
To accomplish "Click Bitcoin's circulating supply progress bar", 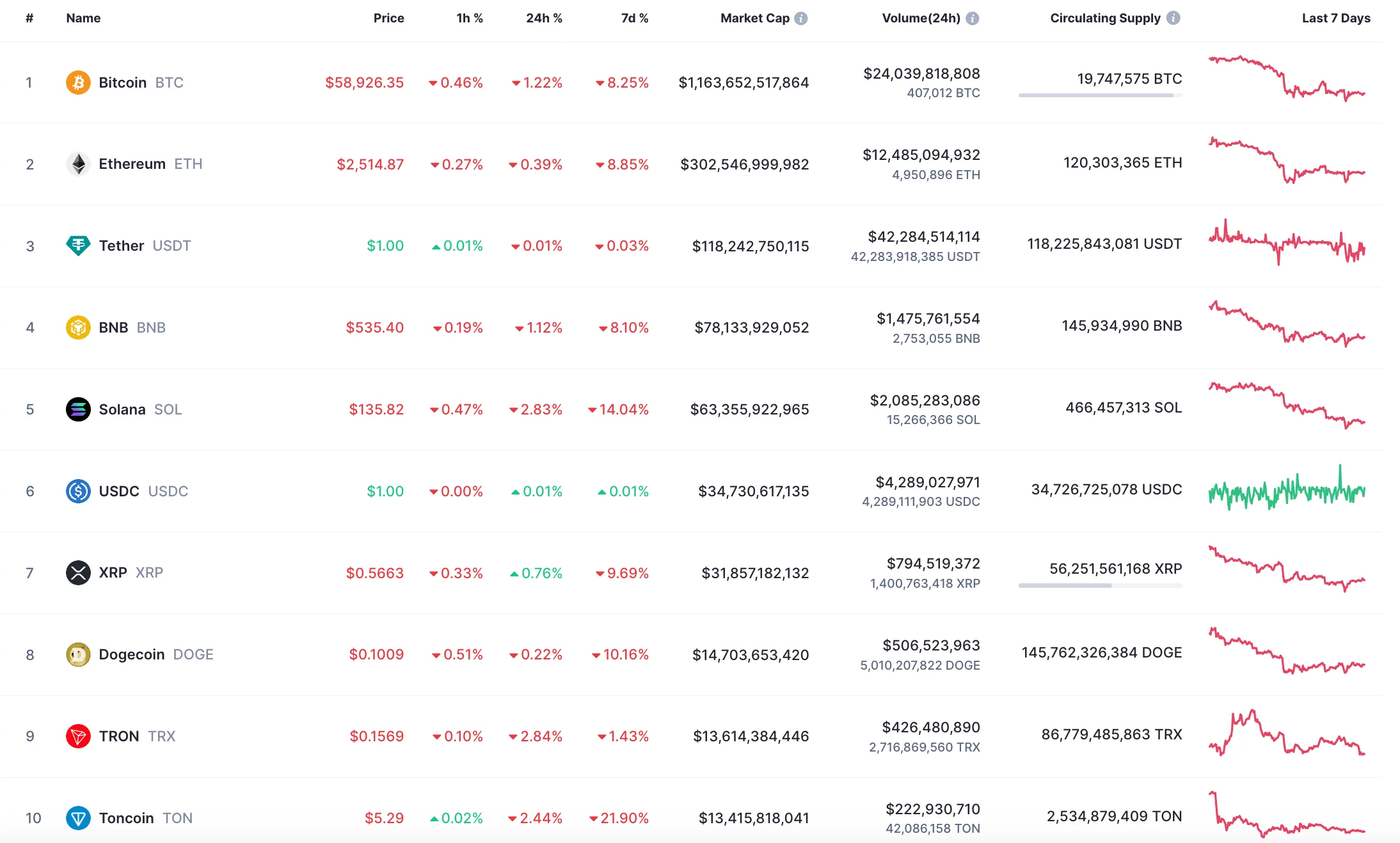I will point(1100,95).
